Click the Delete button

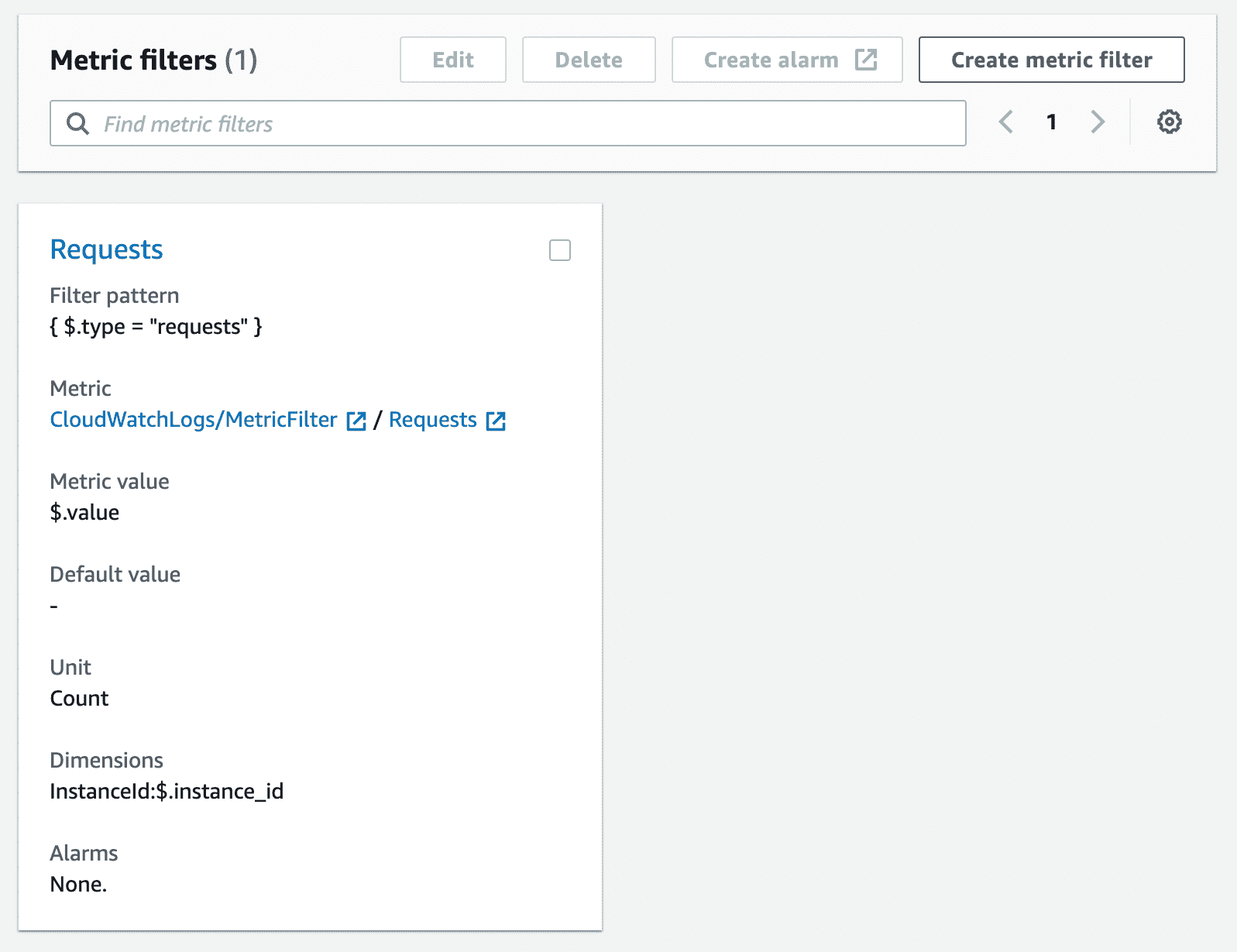589,60
